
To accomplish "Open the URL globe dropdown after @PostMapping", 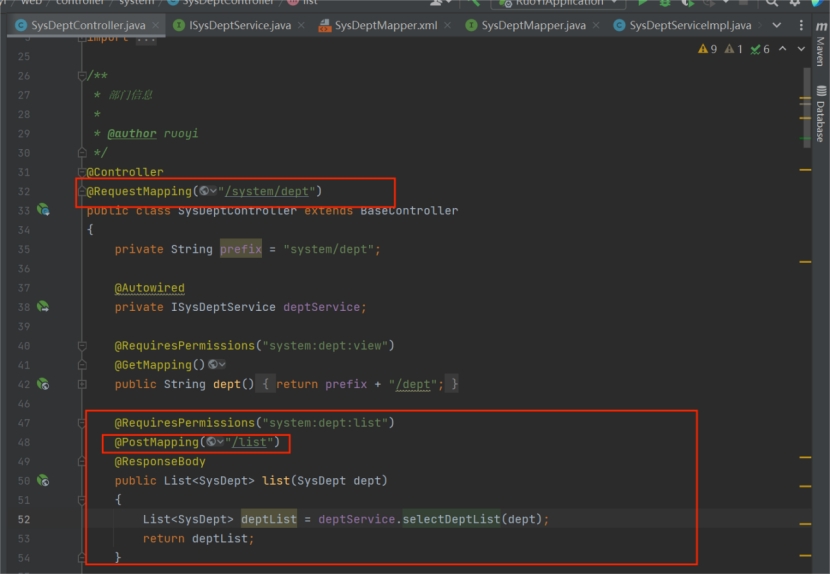I will (215, 442).
